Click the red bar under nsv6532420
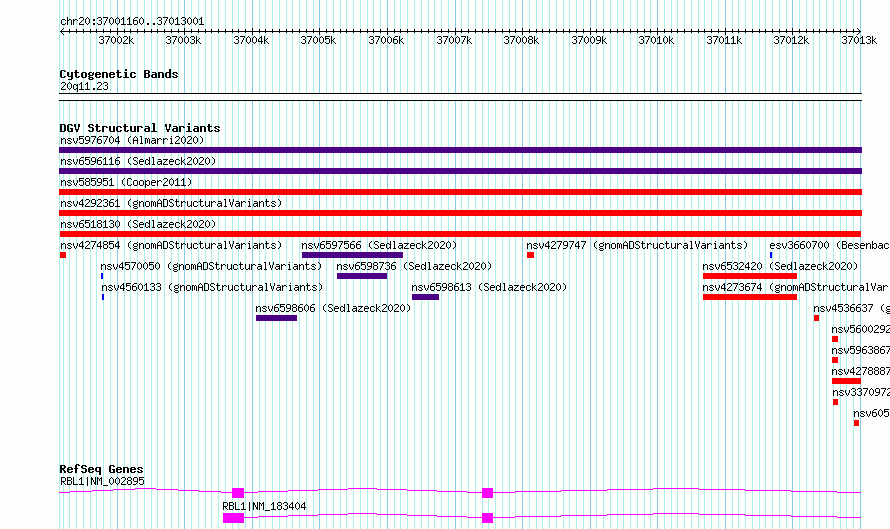 click(x=750, y=276)
